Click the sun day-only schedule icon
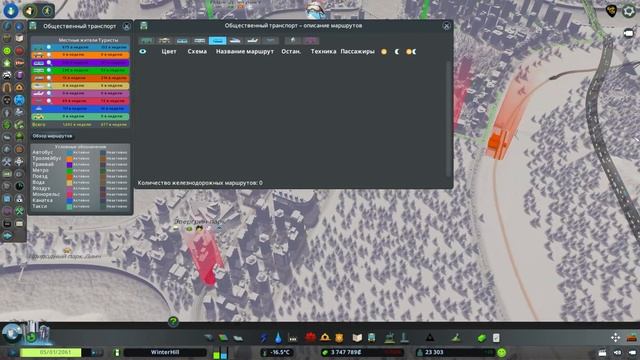This screenshot has width=640, height=360. (384, 51)
